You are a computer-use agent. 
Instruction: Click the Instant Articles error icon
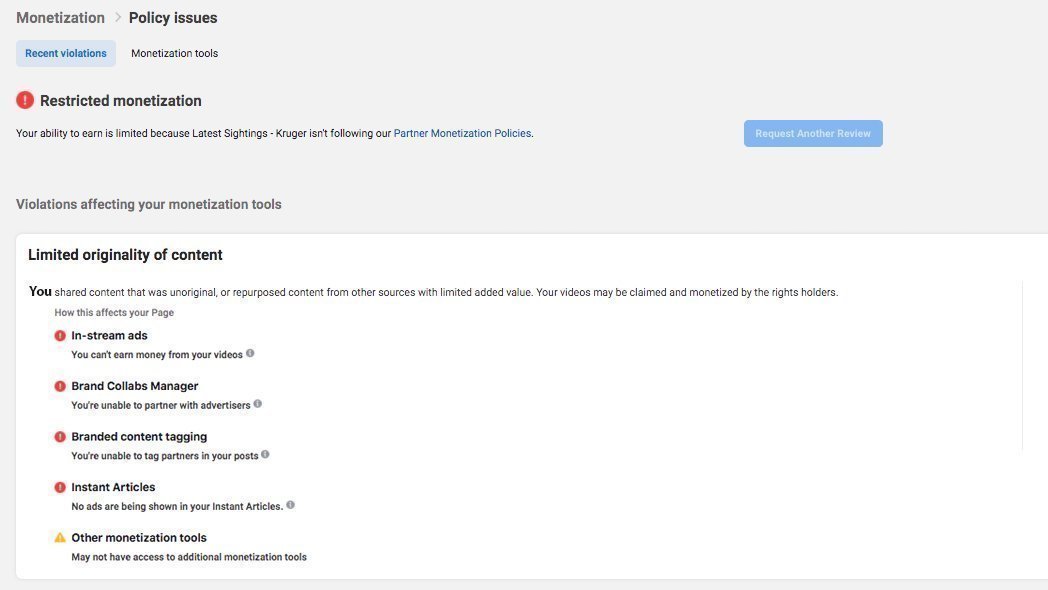[x=60, y=487]
